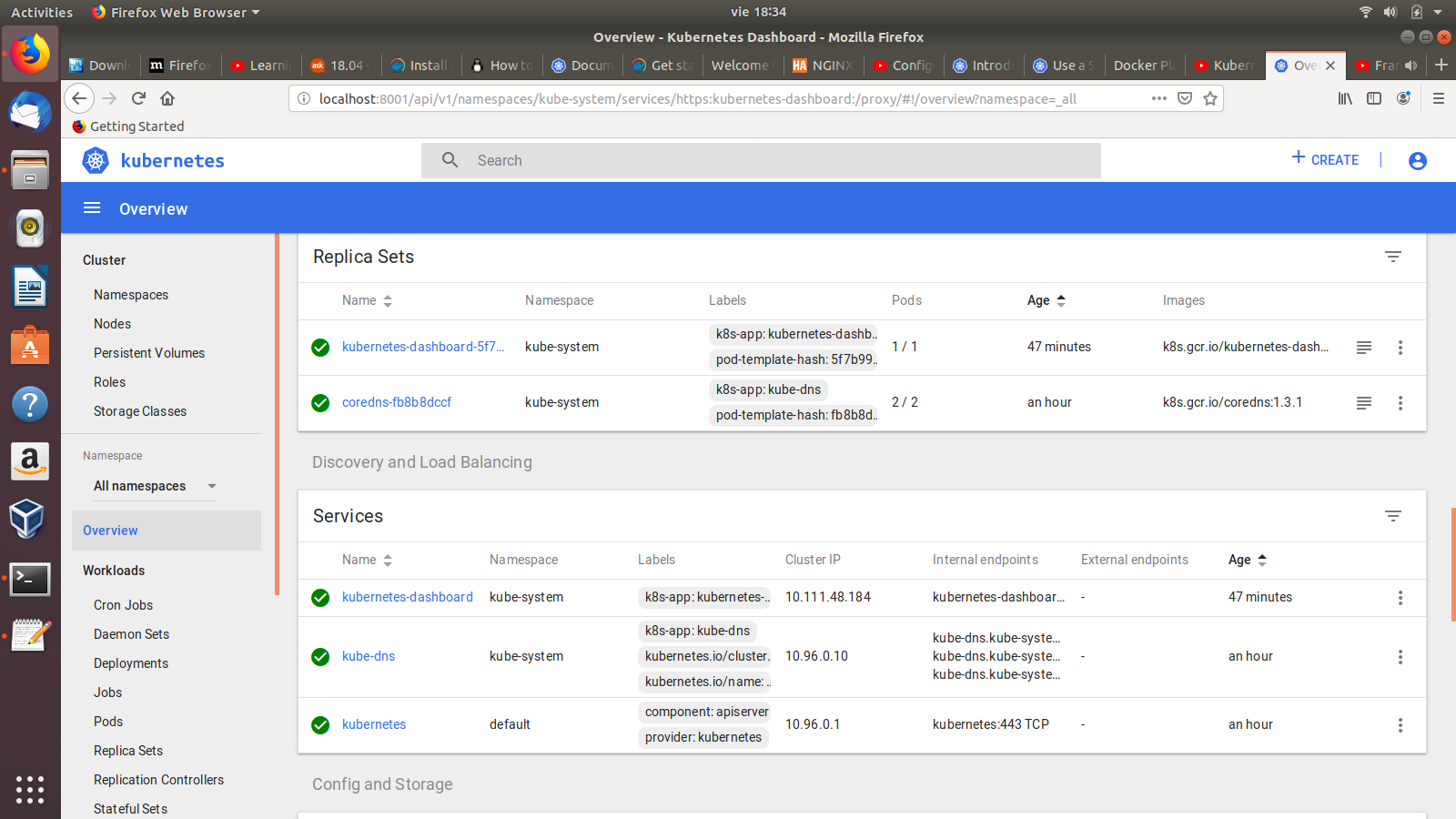
Task: Switch to the 18.04 tab
Action: point(339,66)
